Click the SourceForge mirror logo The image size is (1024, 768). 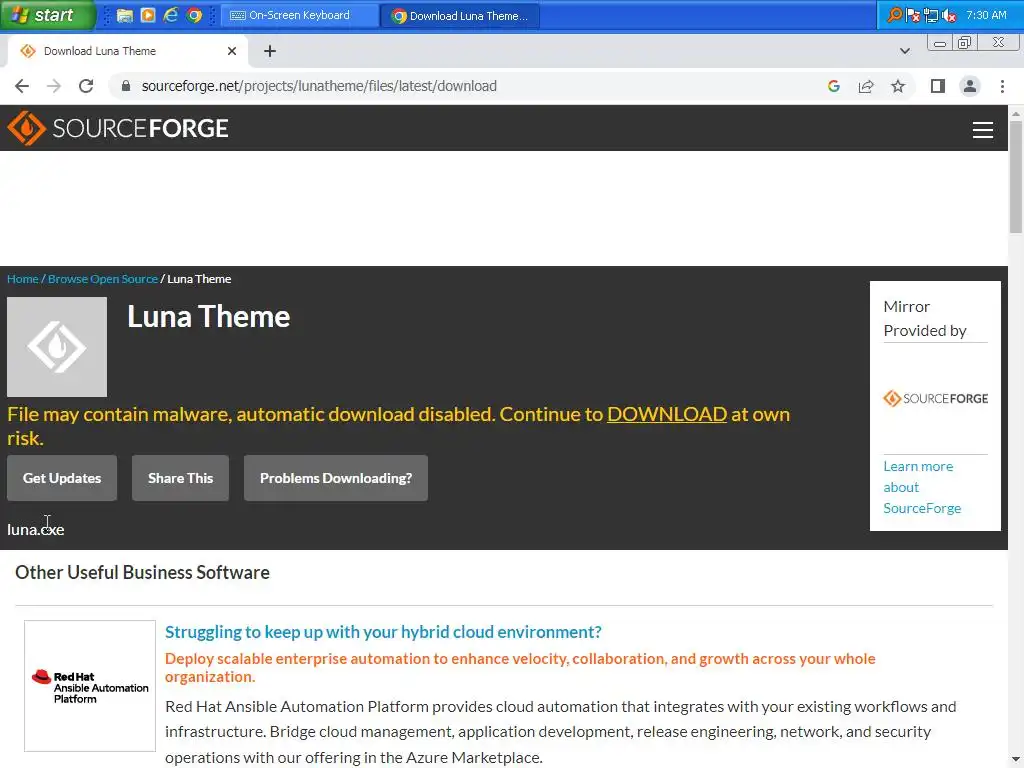[935, 398]
